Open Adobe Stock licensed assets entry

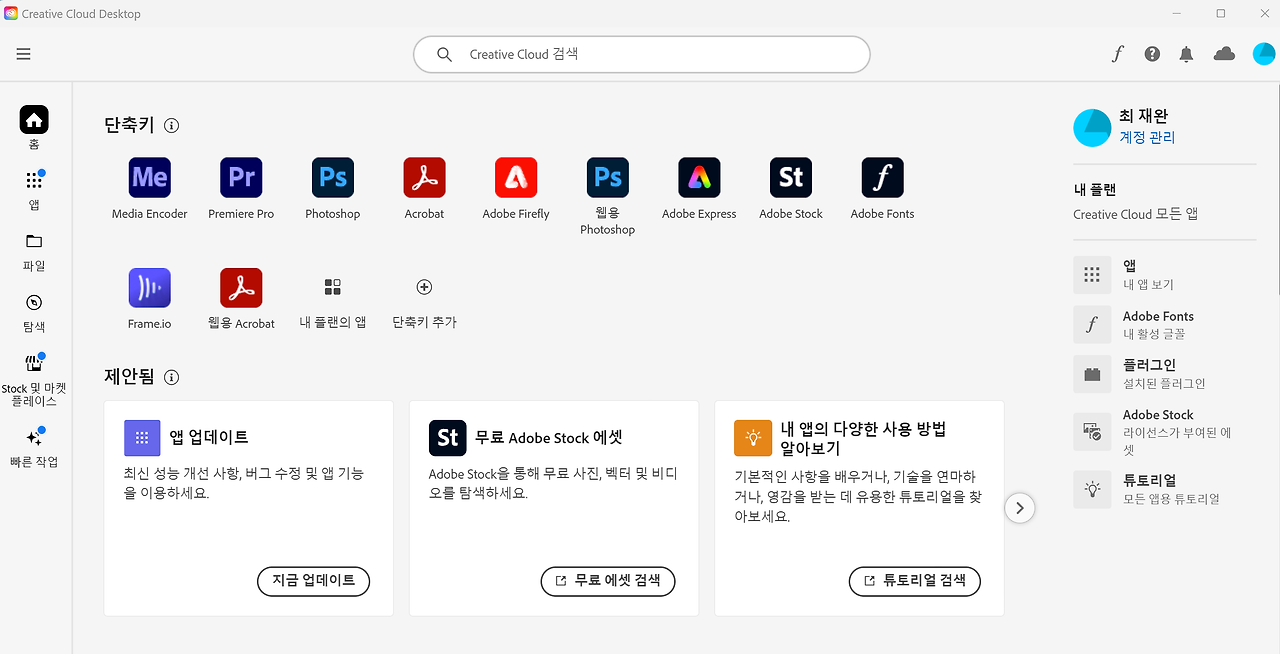1164,431
